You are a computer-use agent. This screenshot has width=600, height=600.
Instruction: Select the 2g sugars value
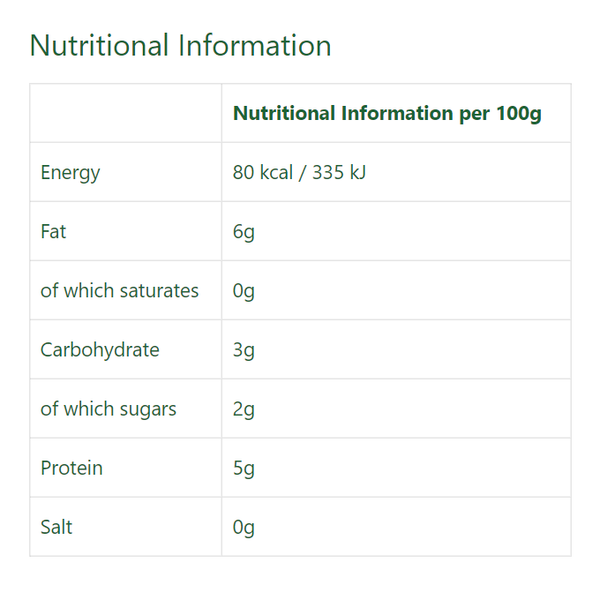[244, 409]
